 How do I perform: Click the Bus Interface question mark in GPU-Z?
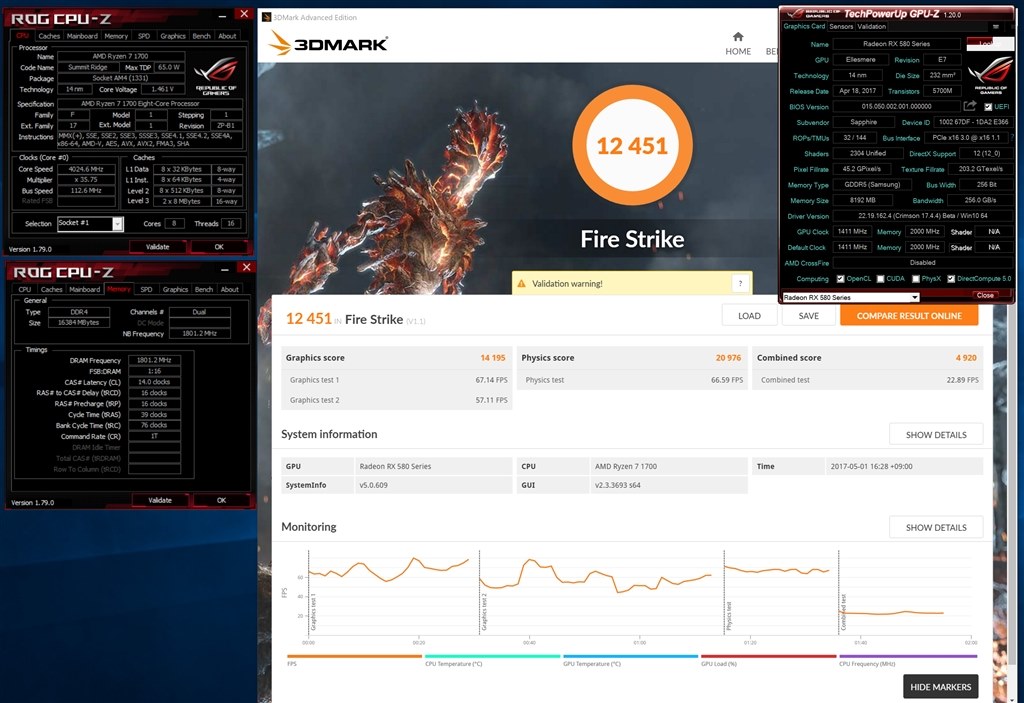point(1012,138)
